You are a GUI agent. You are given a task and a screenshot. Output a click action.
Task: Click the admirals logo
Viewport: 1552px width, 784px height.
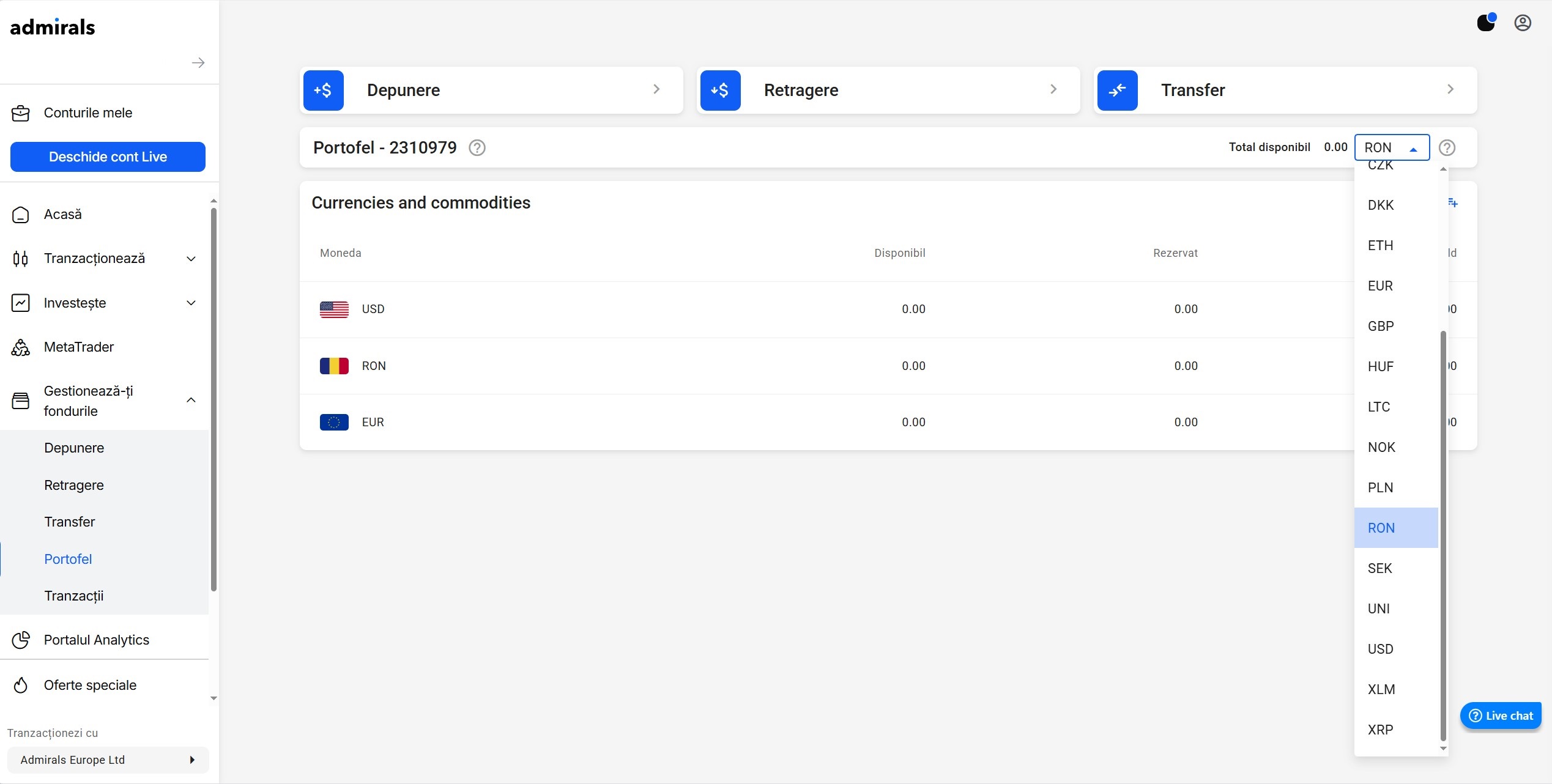(53, 27)
